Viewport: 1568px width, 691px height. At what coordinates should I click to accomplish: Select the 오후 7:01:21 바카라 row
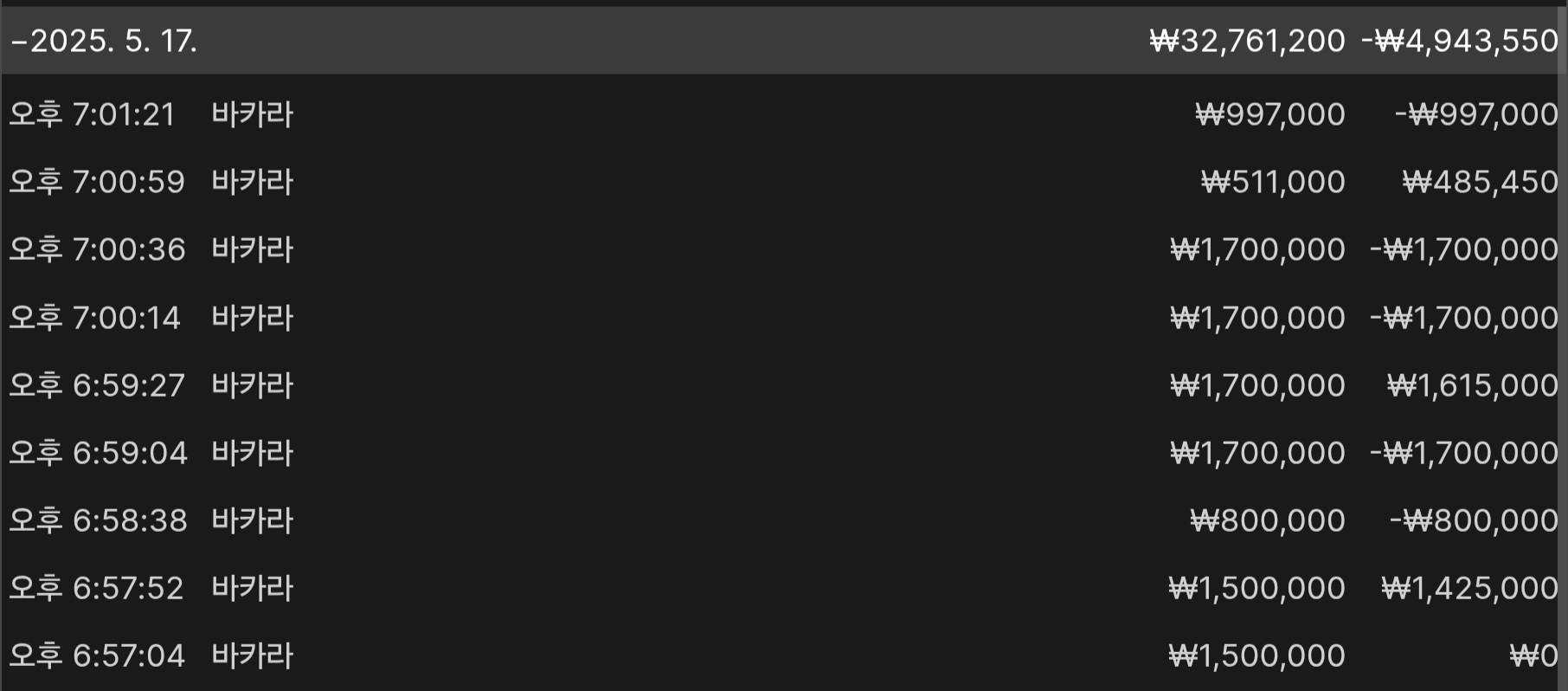tap(784, 114)
